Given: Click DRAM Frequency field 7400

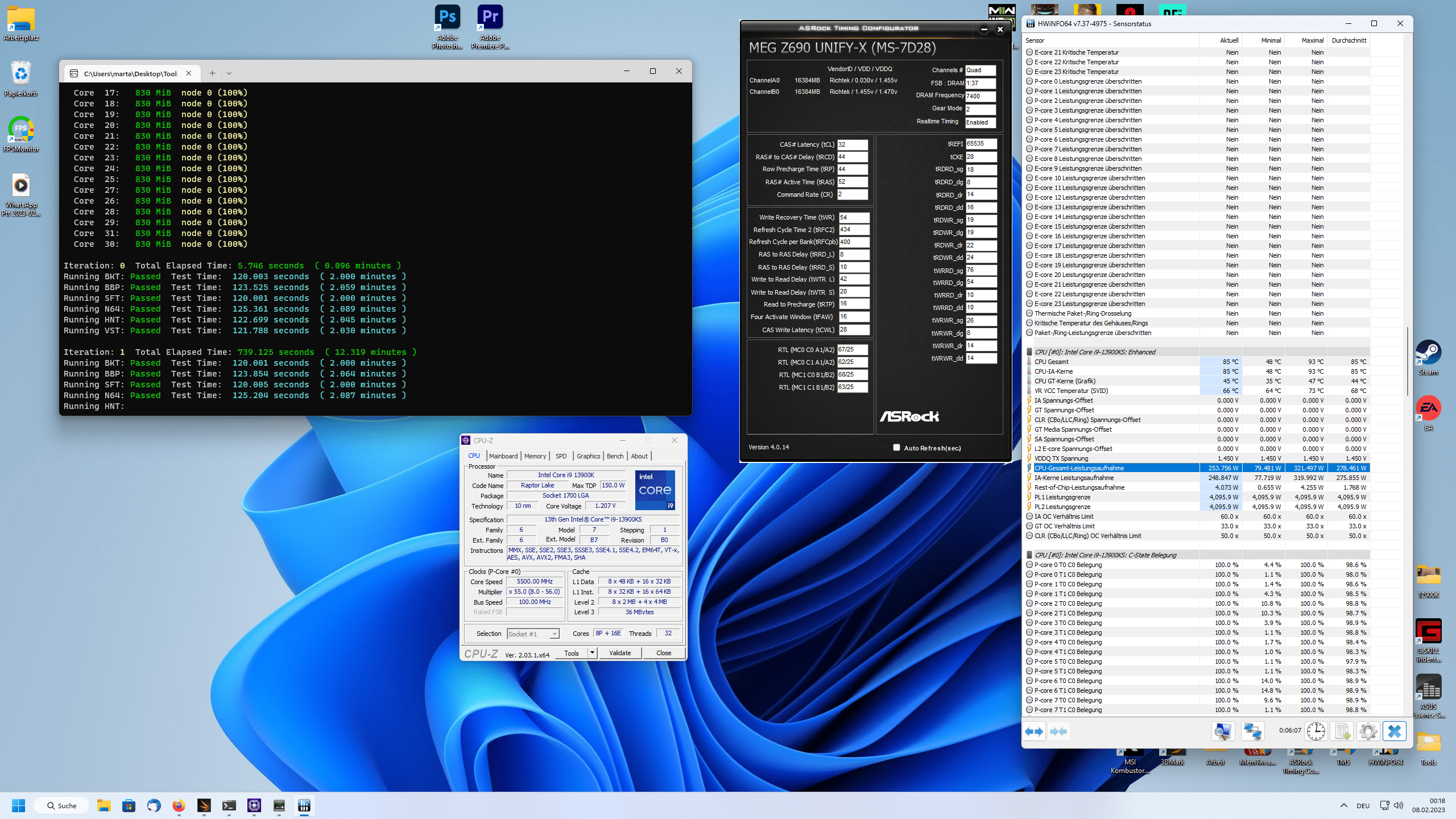Looking at the screenshot, I should (981, 96).
